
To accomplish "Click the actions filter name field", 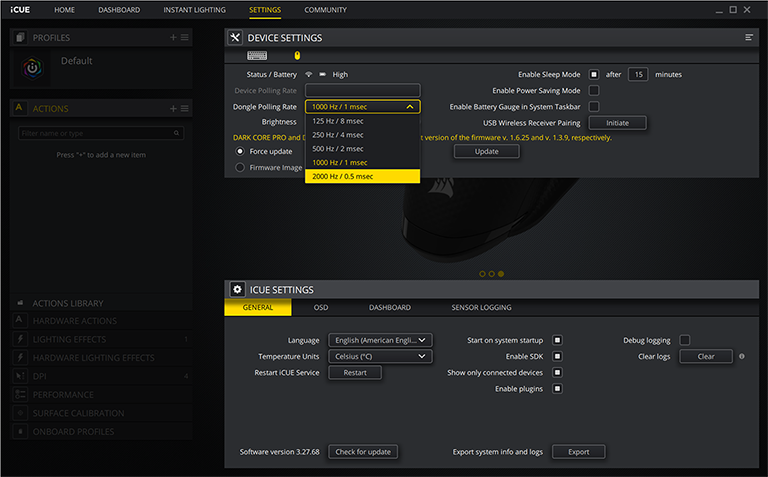I will coord(101,133).
